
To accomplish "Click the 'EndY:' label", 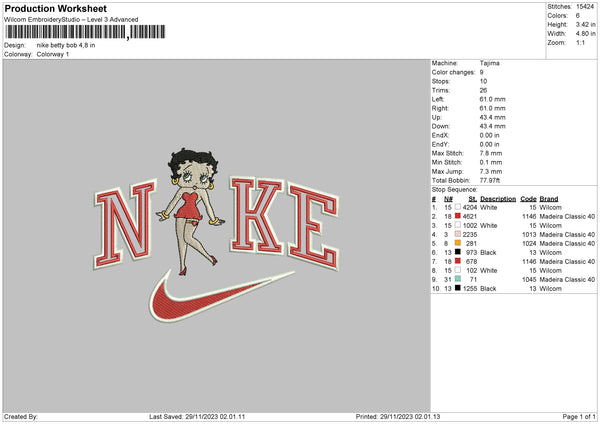I will tap(440, 144).
